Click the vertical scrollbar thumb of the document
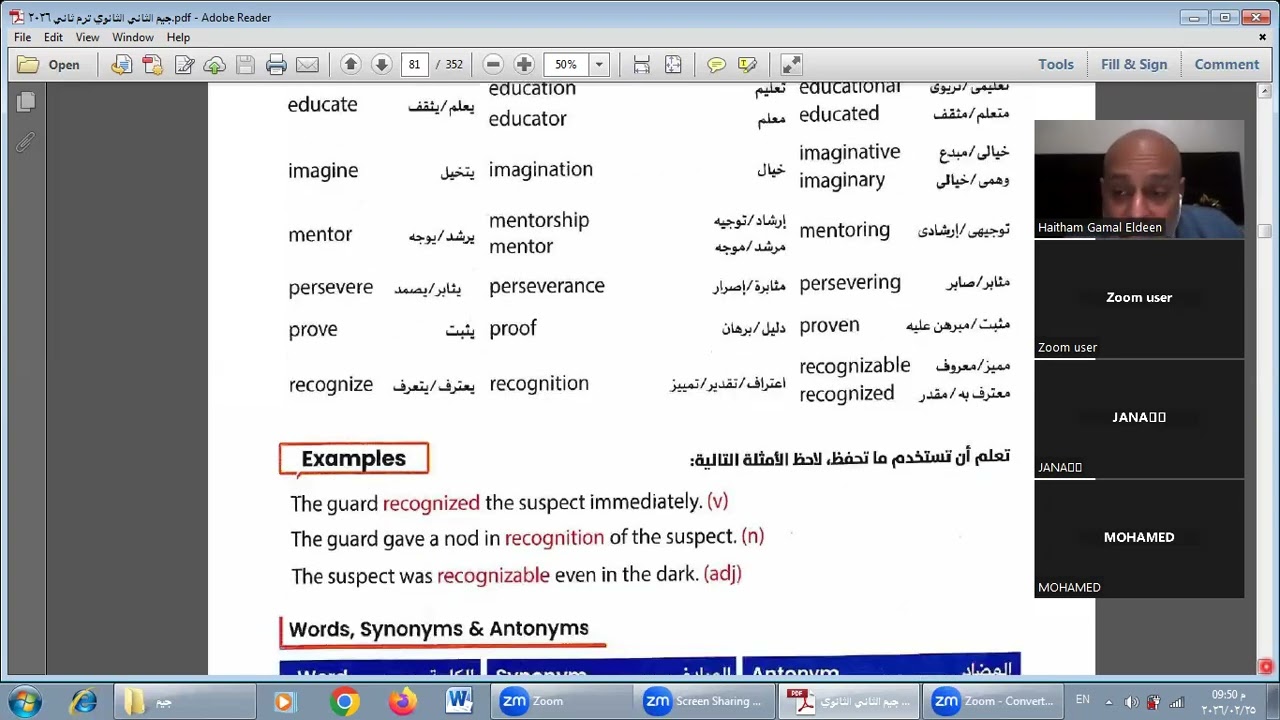 (1264, 232)
